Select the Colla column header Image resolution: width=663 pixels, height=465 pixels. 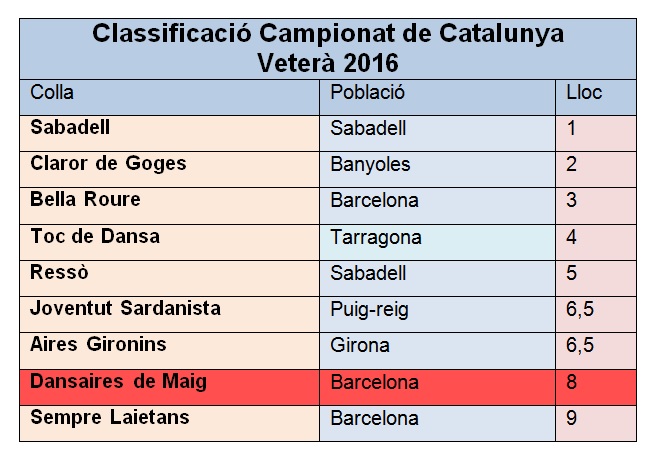click(170, 97)
